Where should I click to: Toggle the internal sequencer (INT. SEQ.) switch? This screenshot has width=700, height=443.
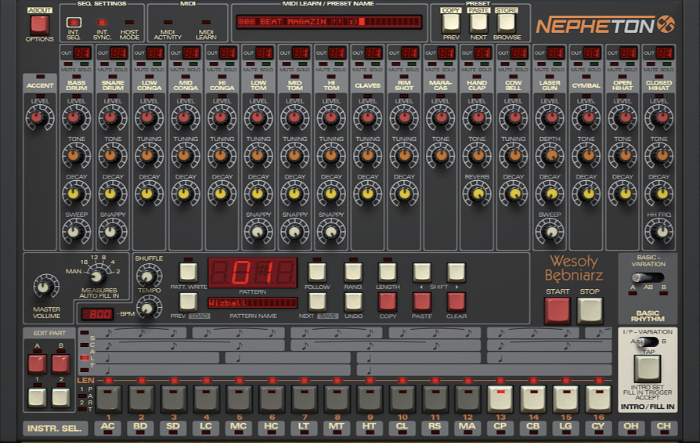click(x=73, y=22)
